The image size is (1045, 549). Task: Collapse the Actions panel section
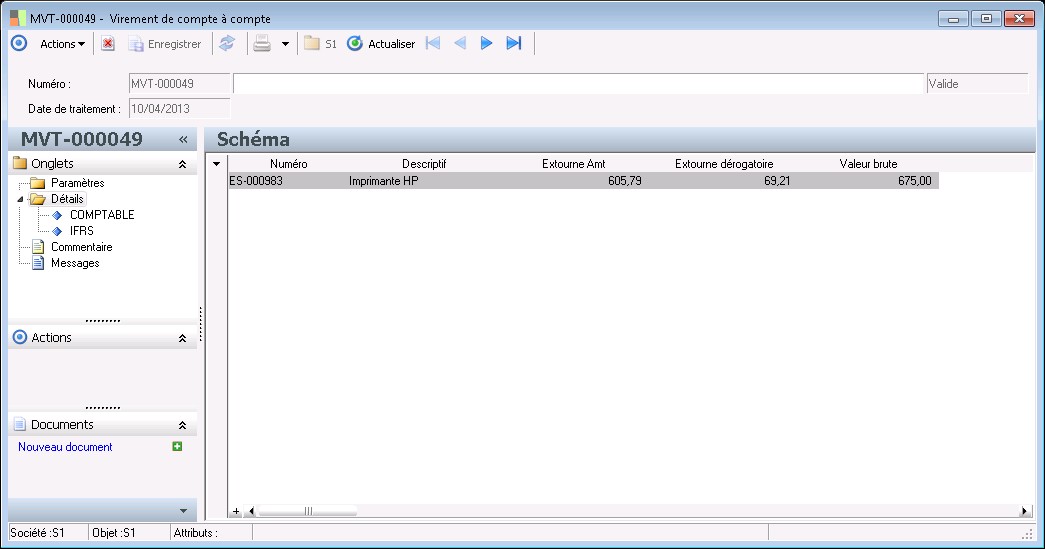(x=183, y=338)
